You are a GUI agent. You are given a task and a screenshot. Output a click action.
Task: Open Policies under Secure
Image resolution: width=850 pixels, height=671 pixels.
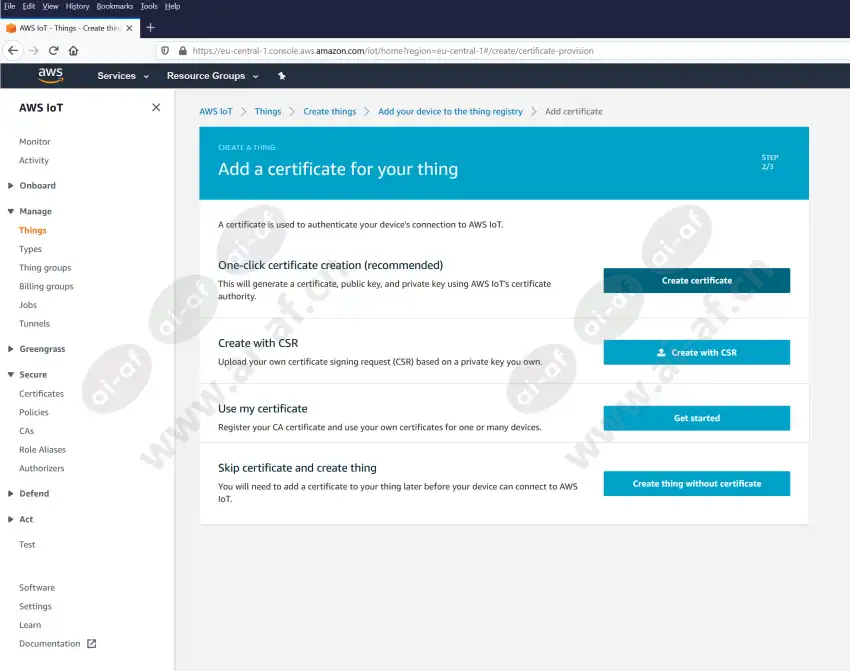coord(34,412)
